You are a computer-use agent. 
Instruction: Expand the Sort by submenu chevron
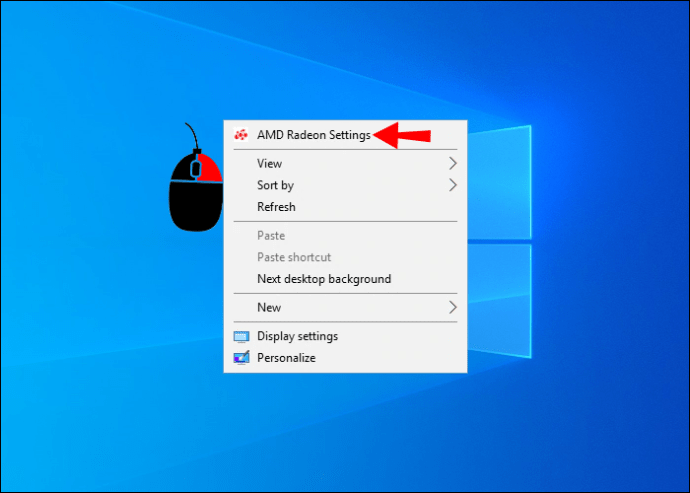click(x=453, y=185)
